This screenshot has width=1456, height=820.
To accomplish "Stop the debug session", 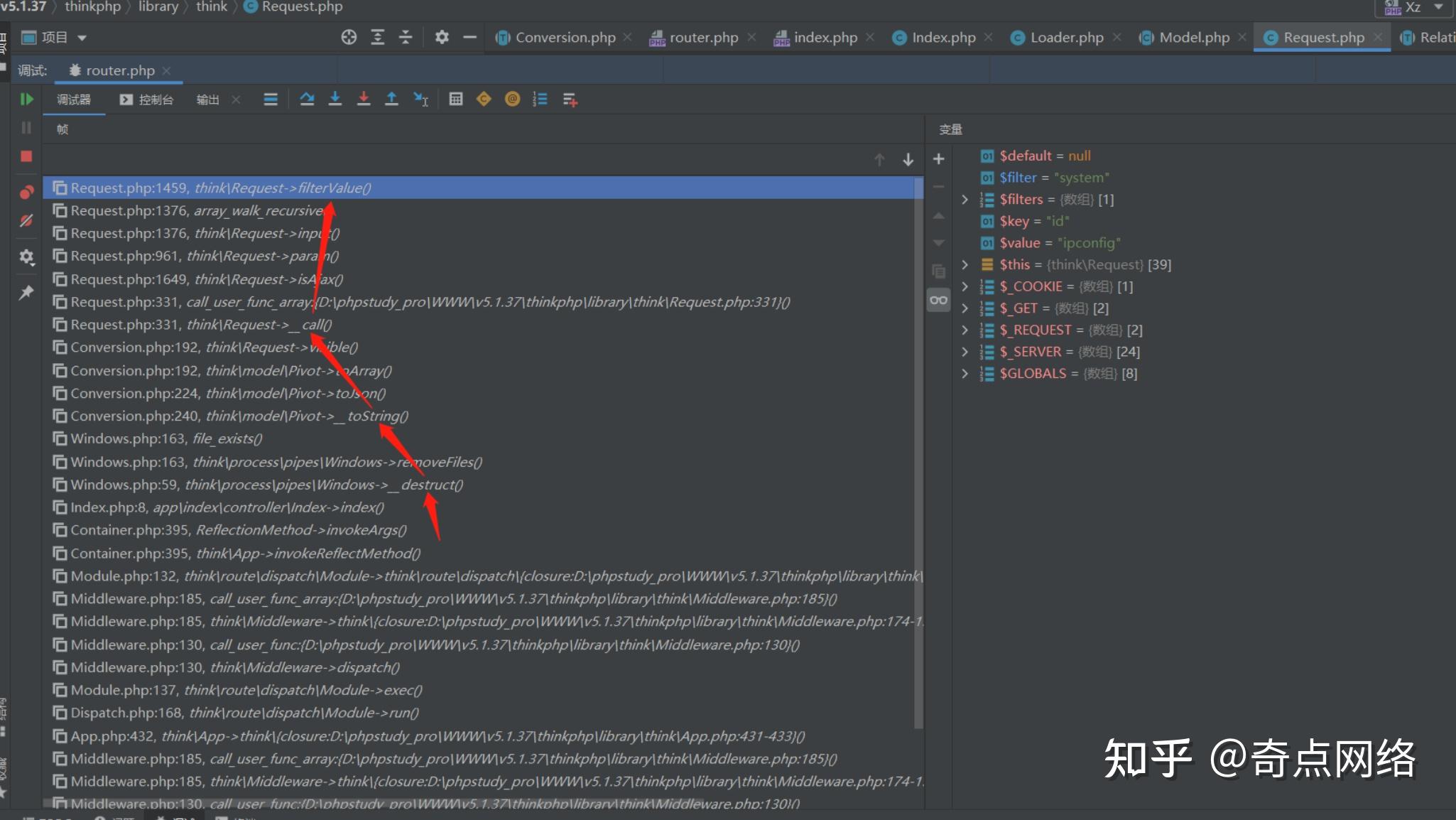I will (x=26, y=156).
